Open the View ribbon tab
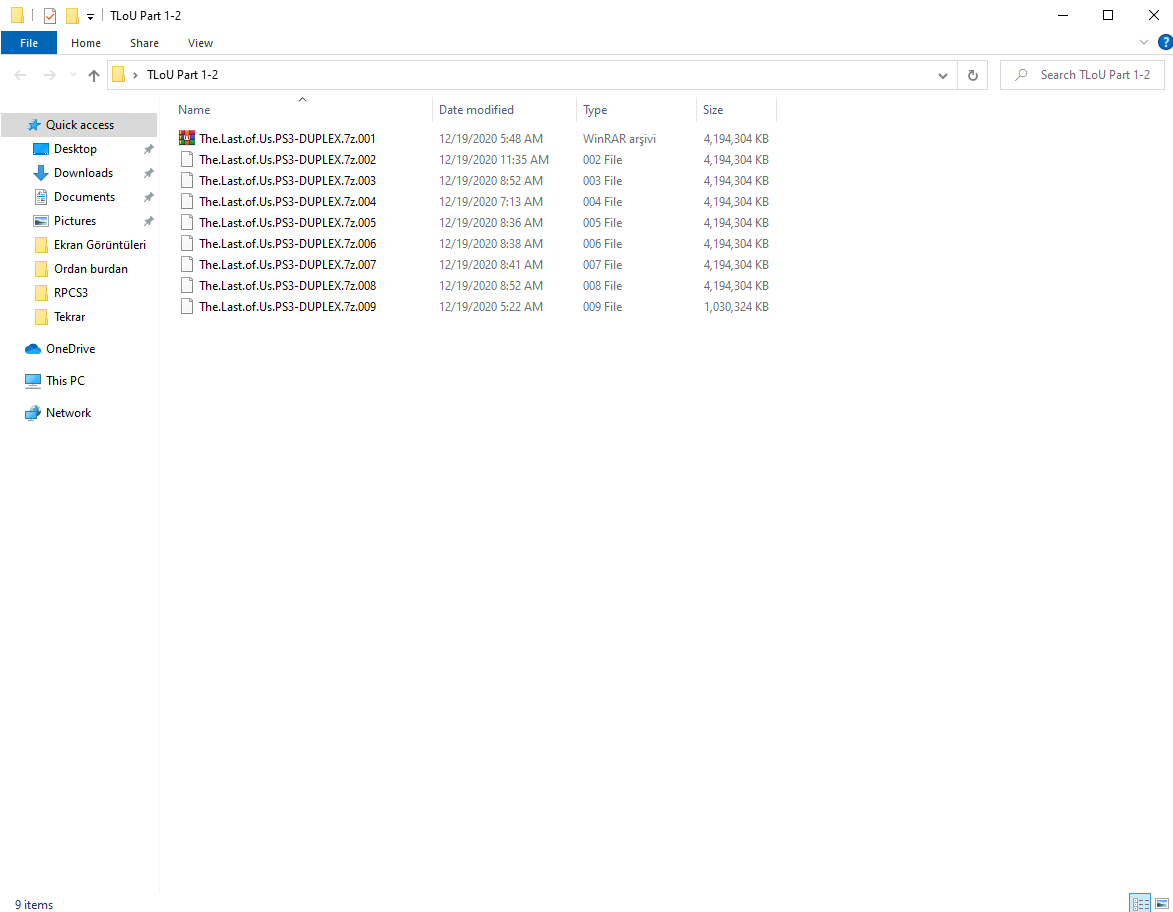Viewport: 1173px width, 912px height. (200, 43)
